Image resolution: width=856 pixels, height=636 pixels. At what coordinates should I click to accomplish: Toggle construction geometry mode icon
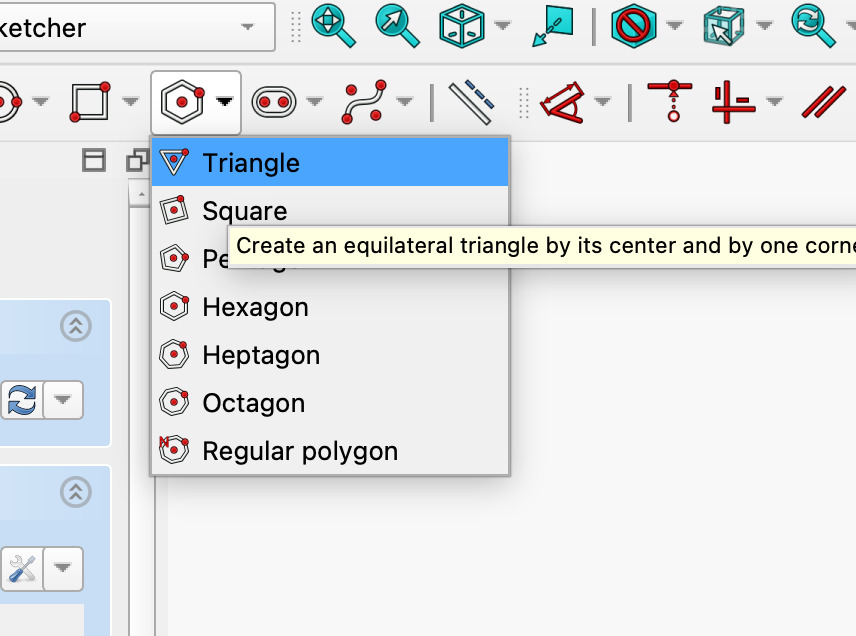(471, 102)
